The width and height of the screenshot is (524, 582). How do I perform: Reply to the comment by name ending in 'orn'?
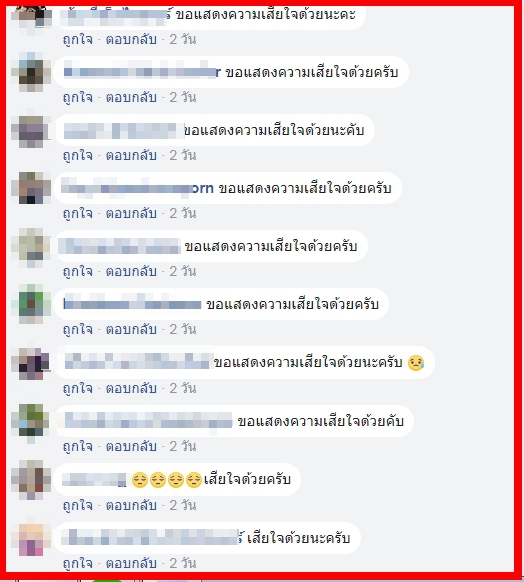(x=131, y=213)
